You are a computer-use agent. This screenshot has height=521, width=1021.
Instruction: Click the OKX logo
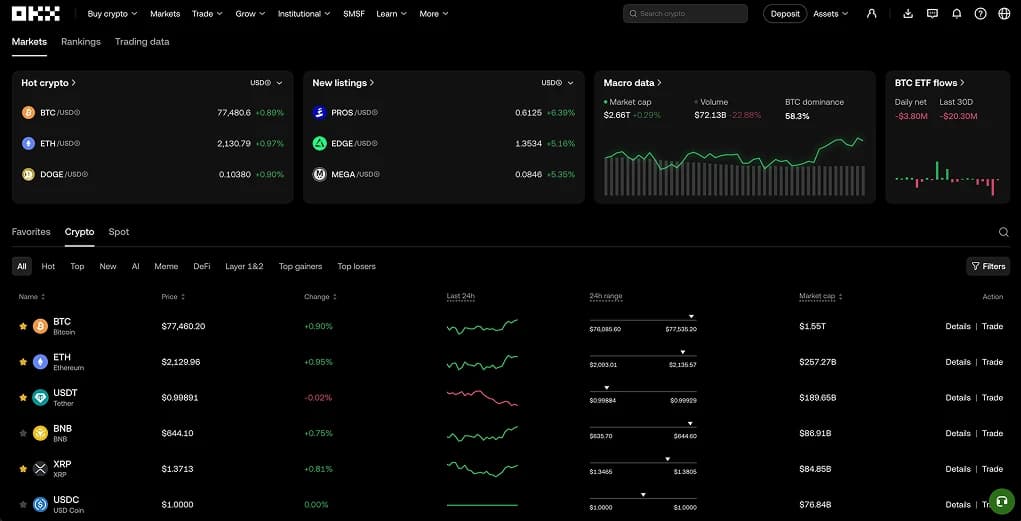point(36,14)
